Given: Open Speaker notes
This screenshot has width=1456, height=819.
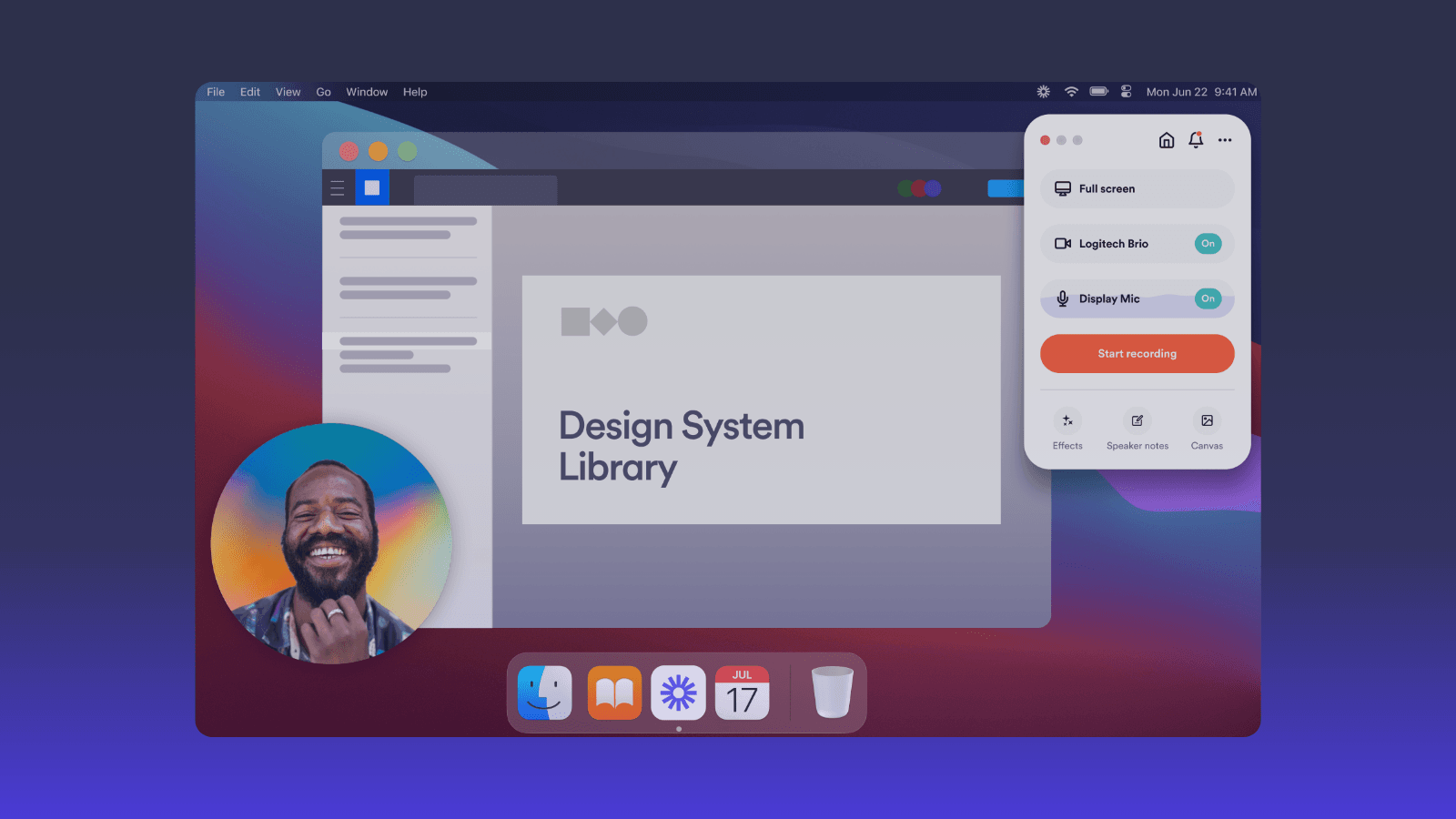Looking at the screenshot, I should click(x=1137, y=421).
